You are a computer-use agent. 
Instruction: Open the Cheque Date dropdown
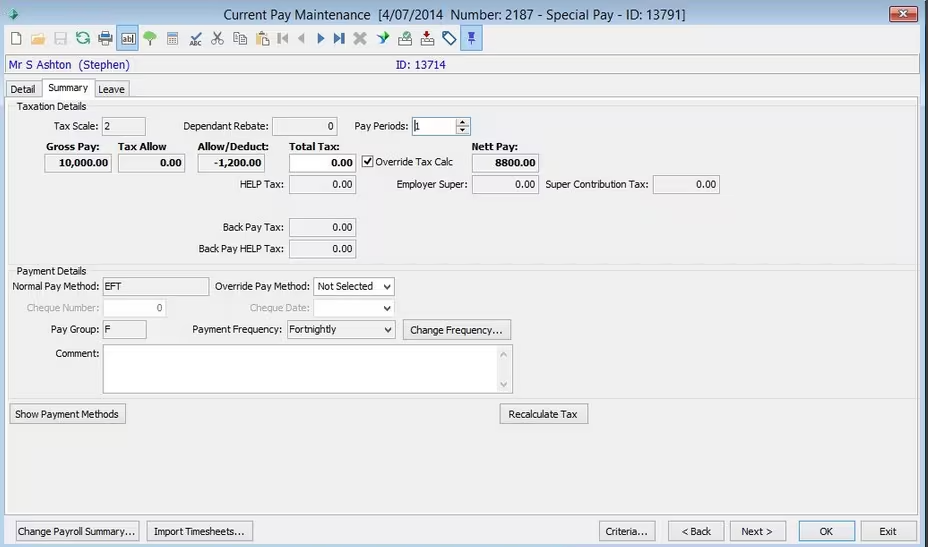pos(386,308)
